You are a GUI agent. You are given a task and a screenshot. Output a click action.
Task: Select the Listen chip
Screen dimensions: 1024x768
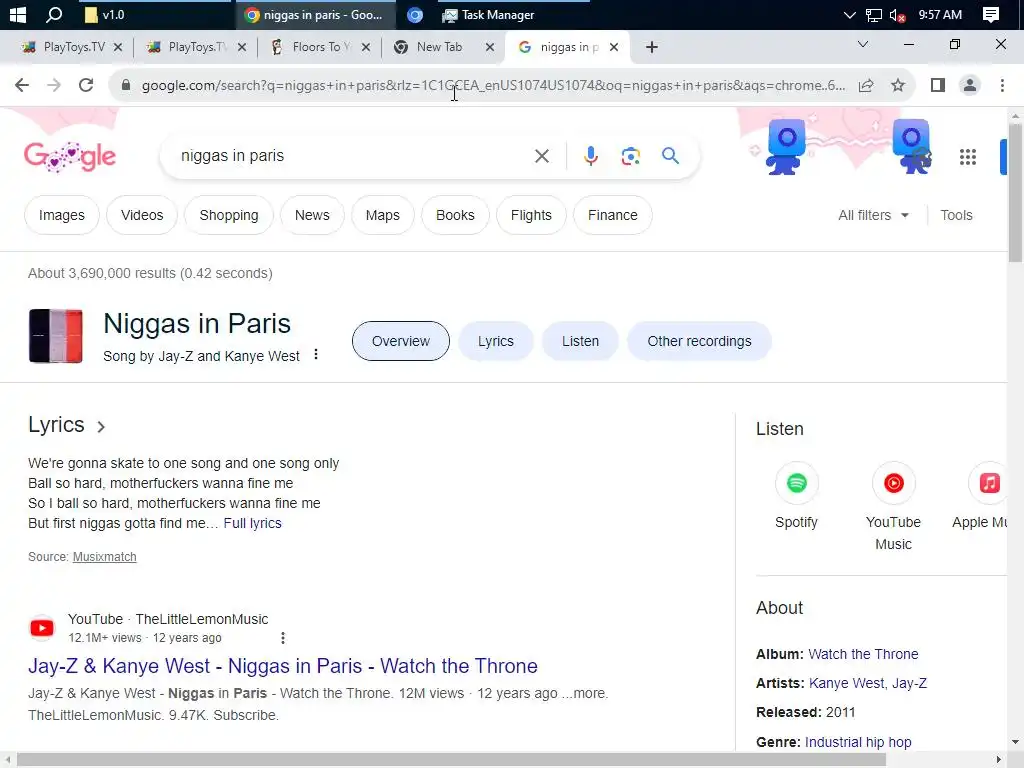click(580, 341)
